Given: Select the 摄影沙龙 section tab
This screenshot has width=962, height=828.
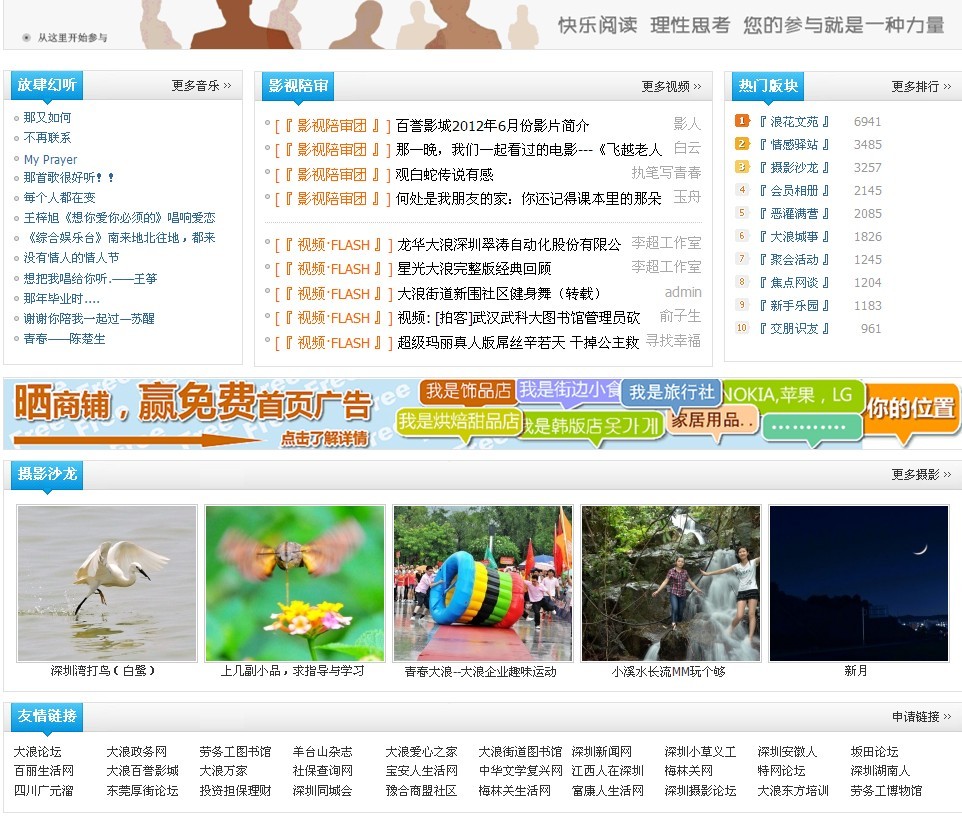Looking at the screenshot, I should [x=47, y=474].
